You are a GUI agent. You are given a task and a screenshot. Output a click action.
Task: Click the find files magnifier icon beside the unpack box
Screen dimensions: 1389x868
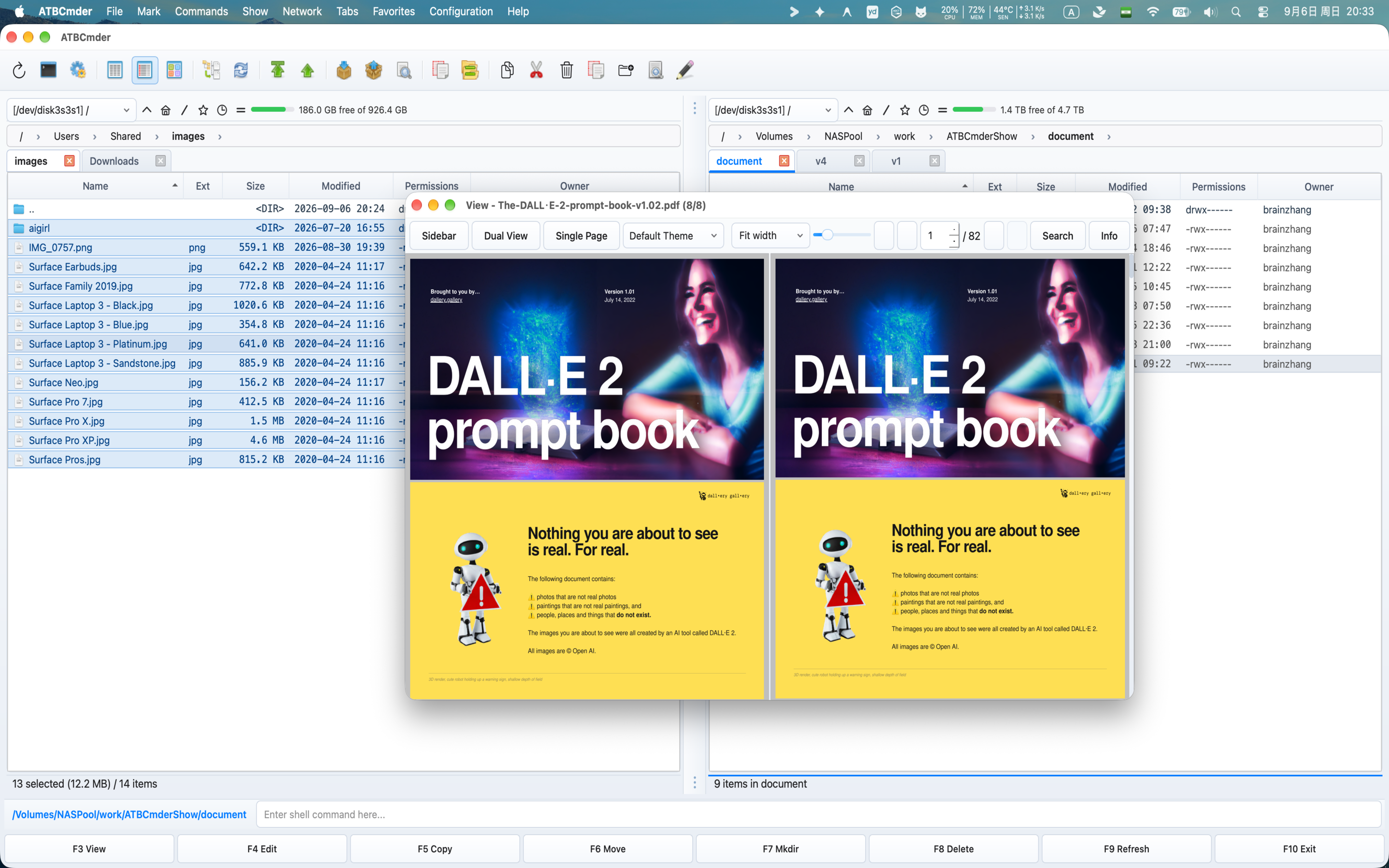click(x=404, y=70)
